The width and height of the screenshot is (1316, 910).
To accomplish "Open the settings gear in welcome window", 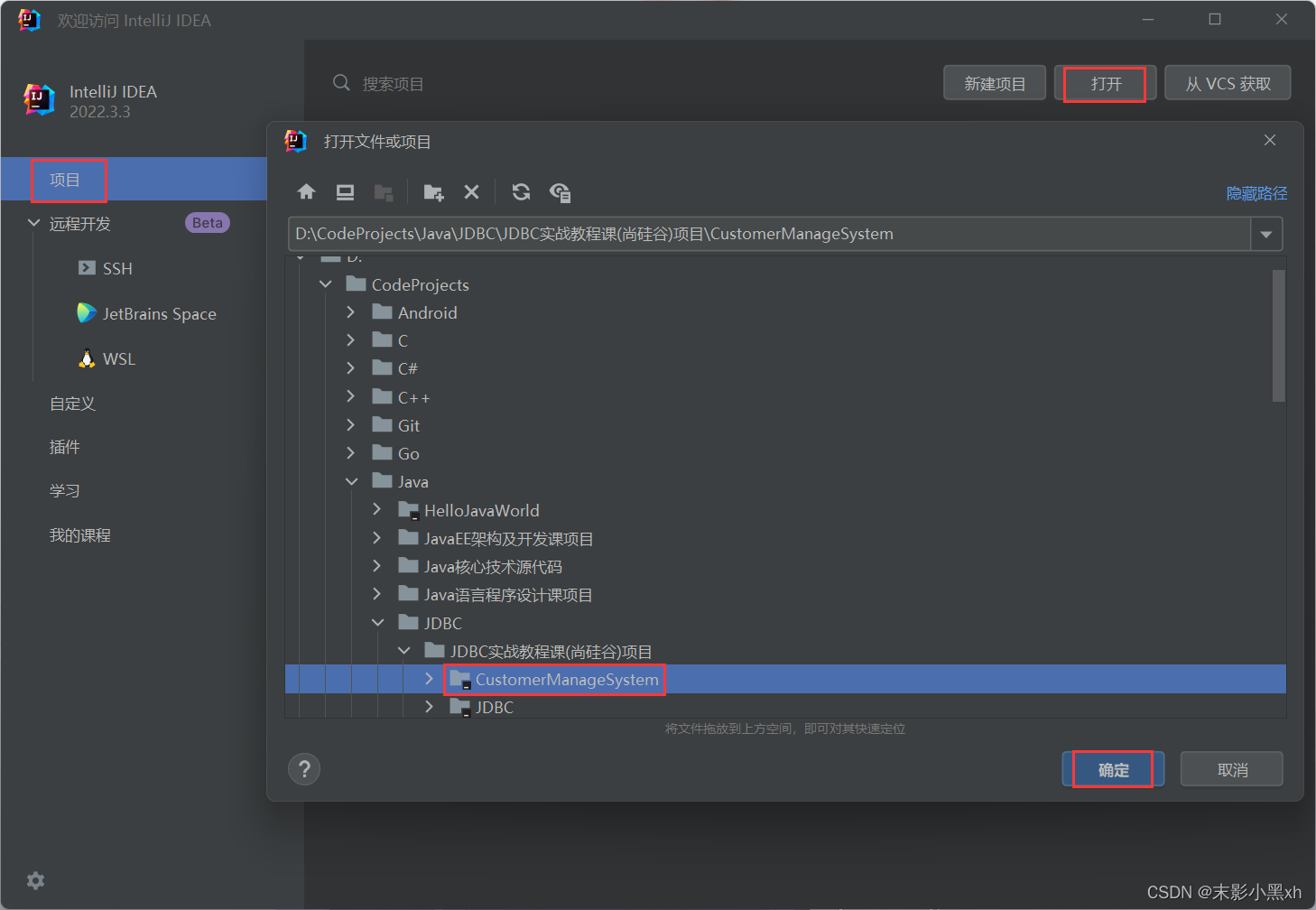I will coord(36,880).
